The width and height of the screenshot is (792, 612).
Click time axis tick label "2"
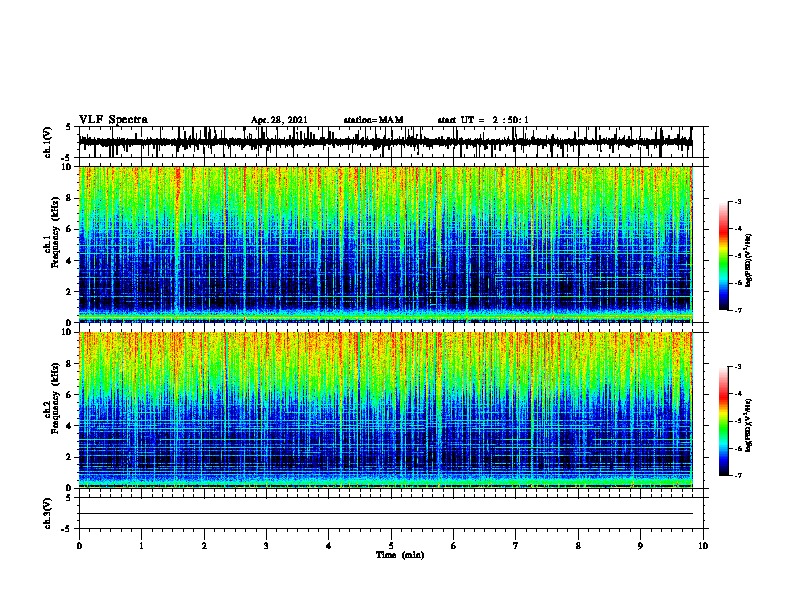(x=204, y=546)
